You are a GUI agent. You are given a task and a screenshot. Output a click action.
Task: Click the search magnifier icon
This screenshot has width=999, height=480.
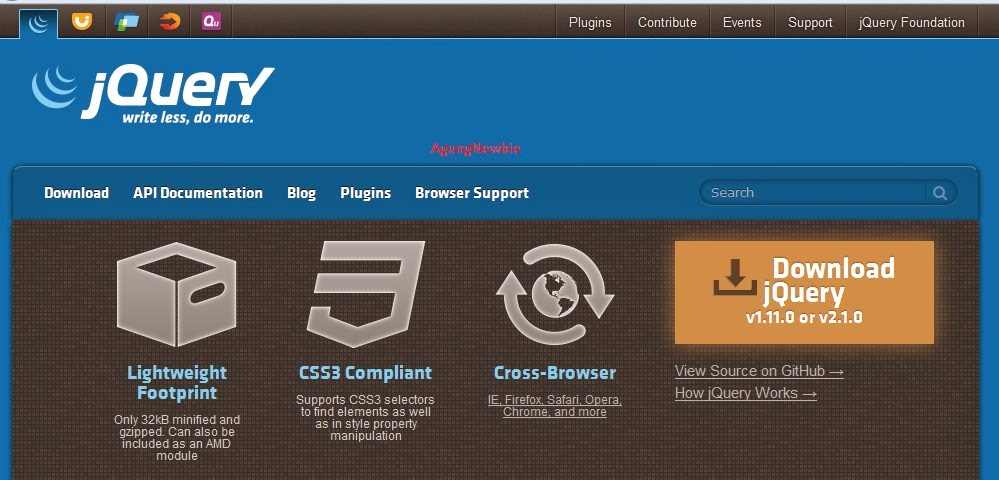pyautogui.click(x=940, y=193)
